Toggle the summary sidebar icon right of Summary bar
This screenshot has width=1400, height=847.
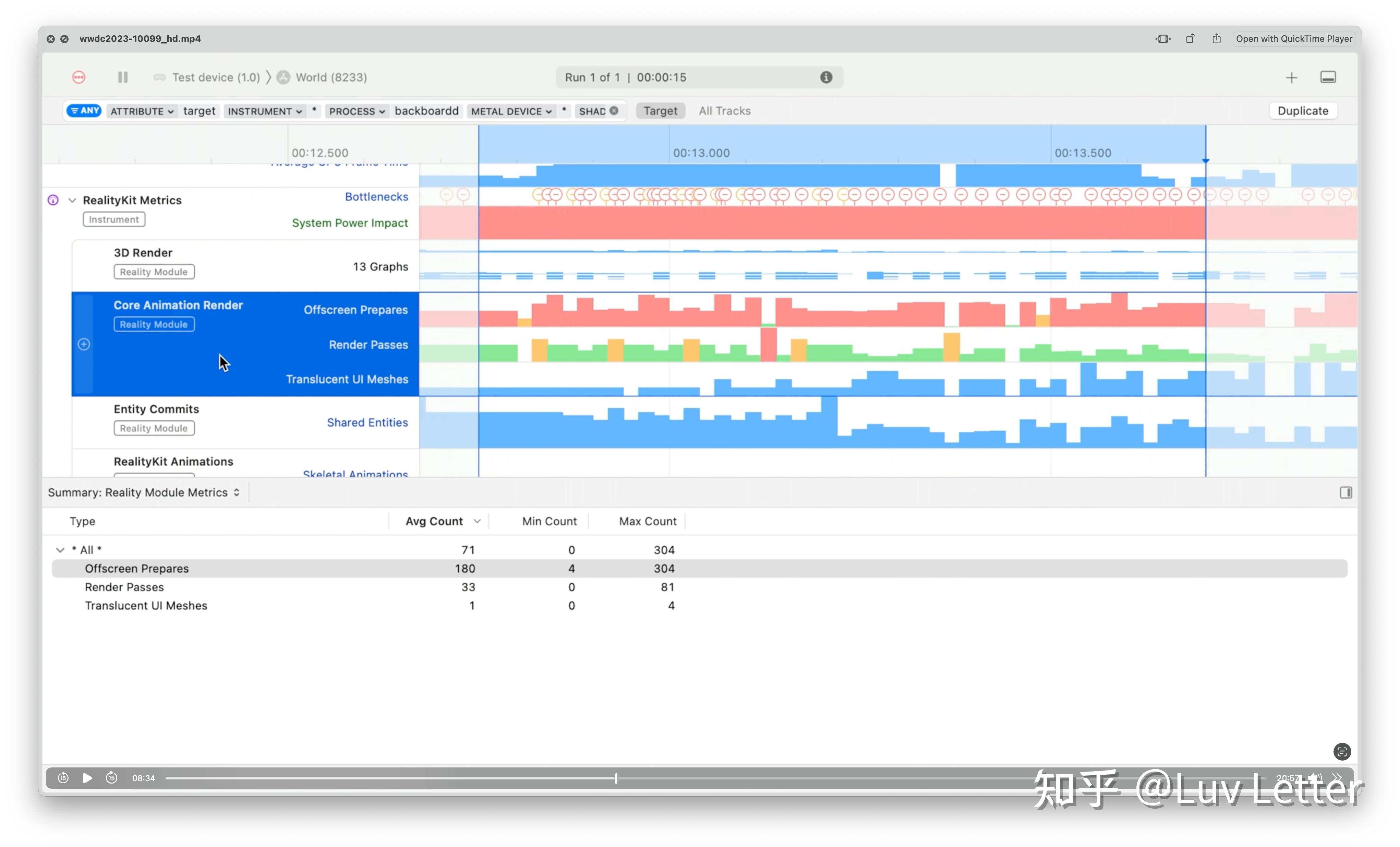(x=1345, y=492)
